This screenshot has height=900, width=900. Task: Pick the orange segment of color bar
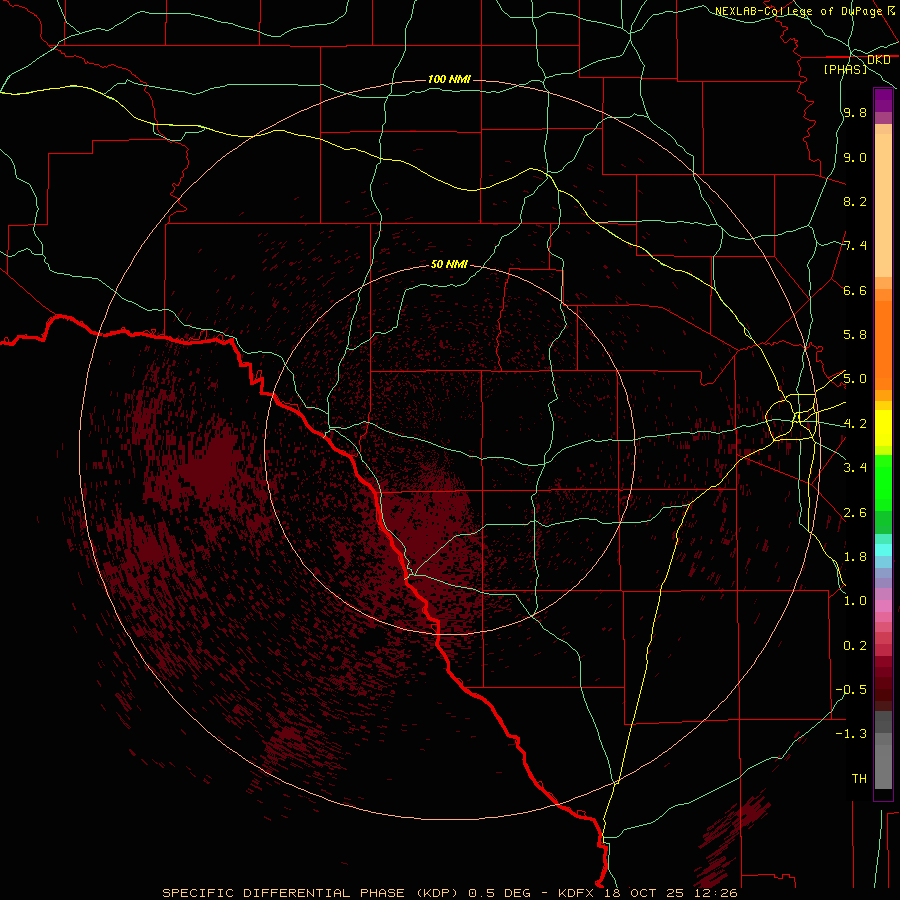[883, 346]
